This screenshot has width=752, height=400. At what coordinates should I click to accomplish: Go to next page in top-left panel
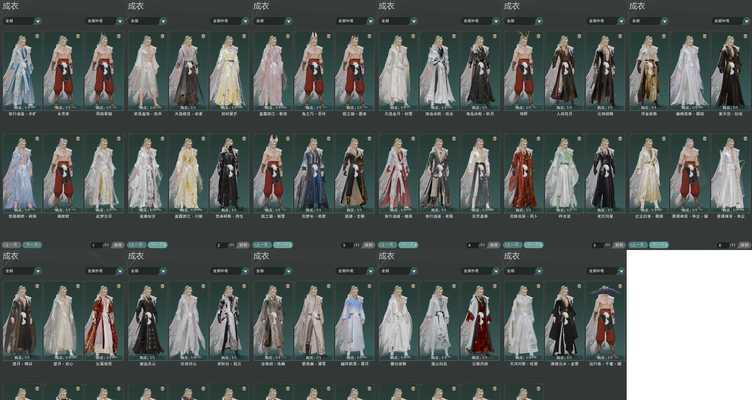click(32, 244)
